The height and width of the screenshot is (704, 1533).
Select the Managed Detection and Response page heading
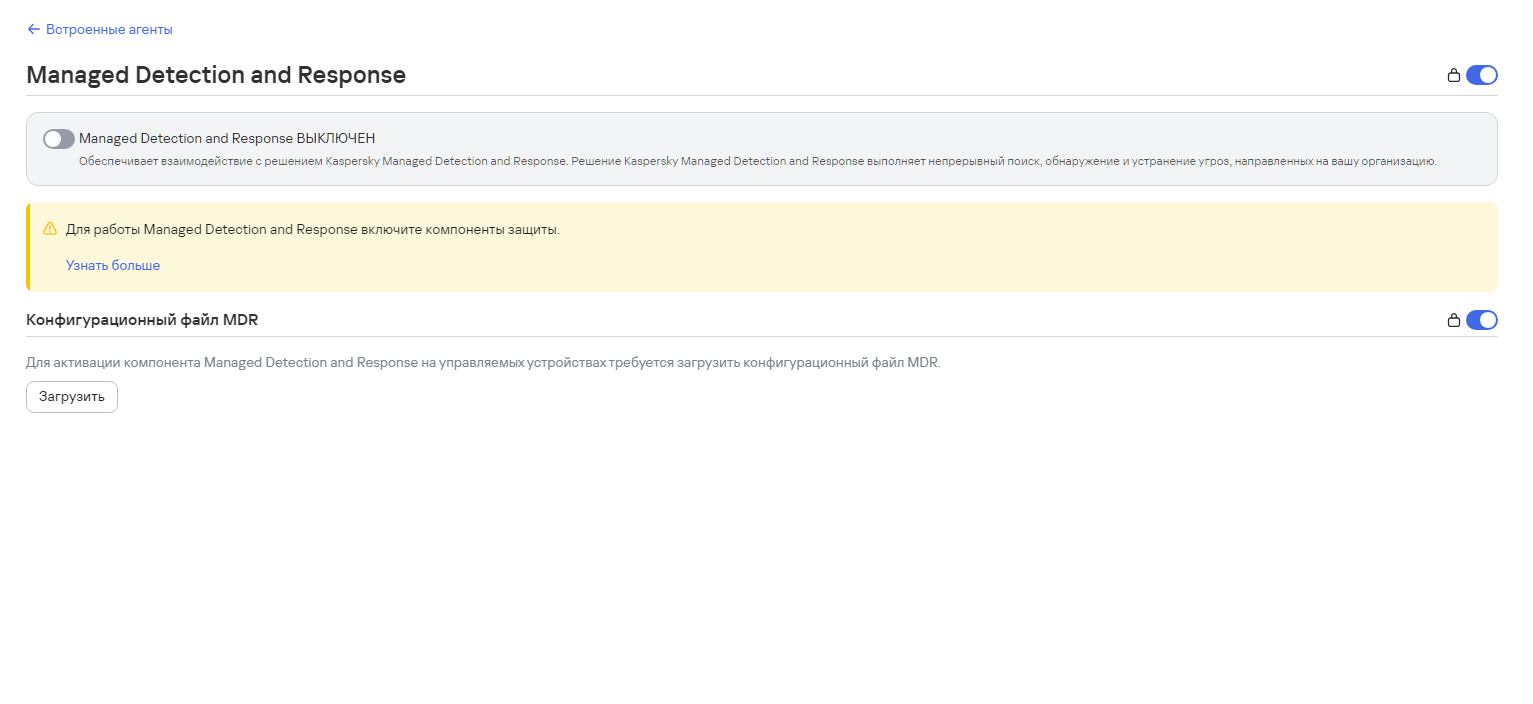[216, 75]
